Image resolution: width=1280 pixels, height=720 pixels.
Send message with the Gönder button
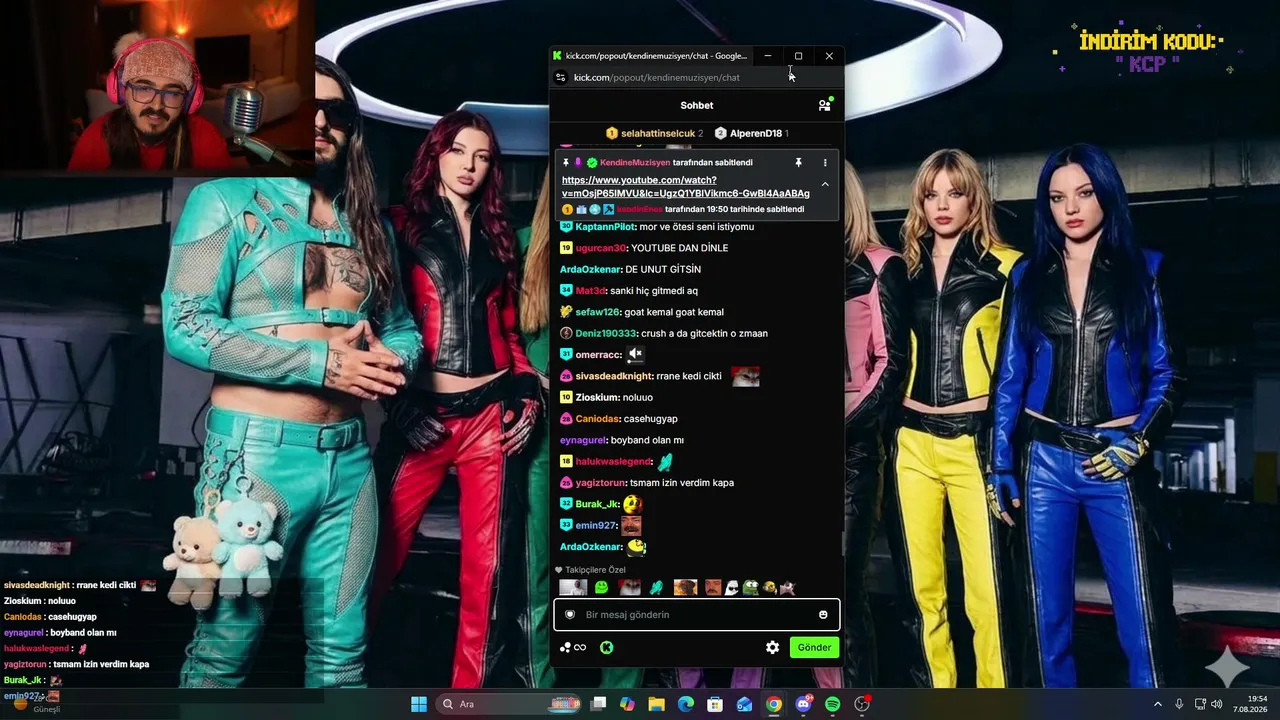pyautogui.click(x=814, y=647)
